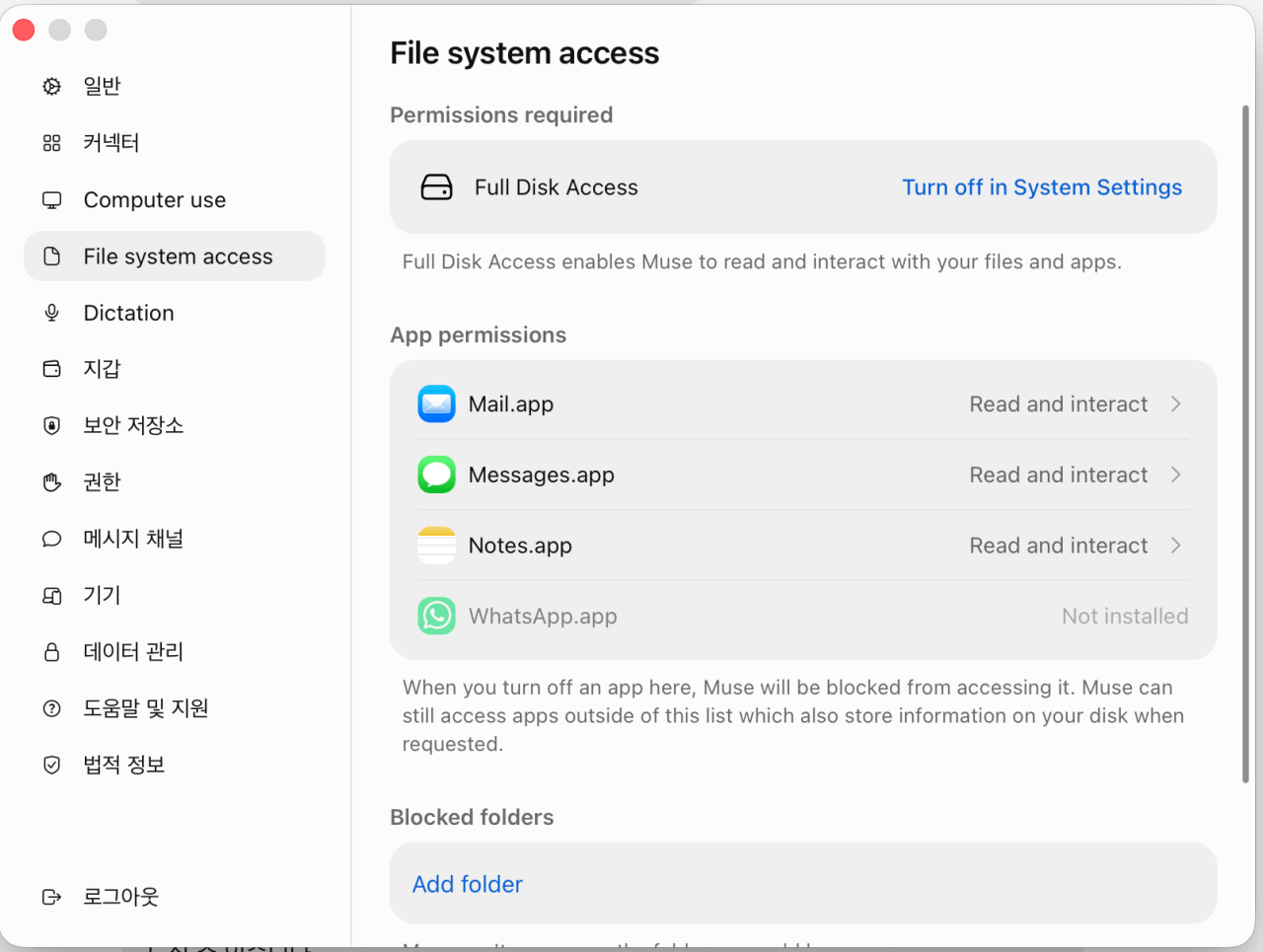Click the grid icon beside 커넥터

(x=52, y=143)
